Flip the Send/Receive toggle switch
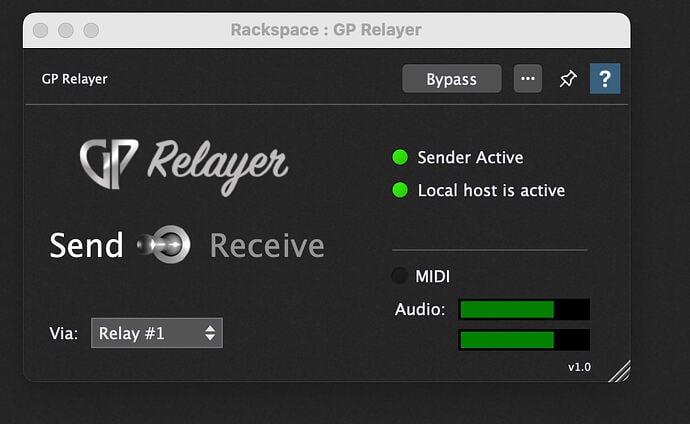The width and height of the screenshot is (690, 424). [x=164, y=245]
